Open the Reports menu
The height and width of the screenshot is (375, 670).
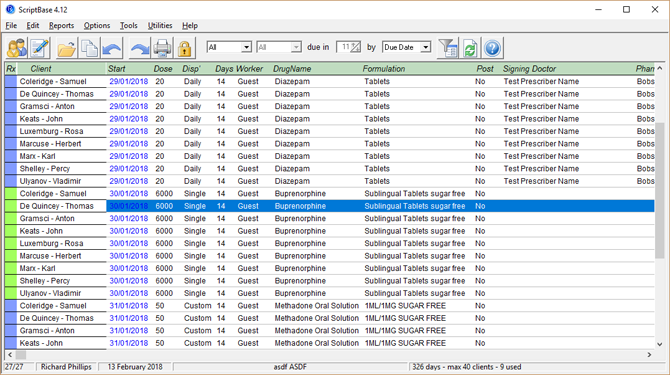click(x=62, y=26)
